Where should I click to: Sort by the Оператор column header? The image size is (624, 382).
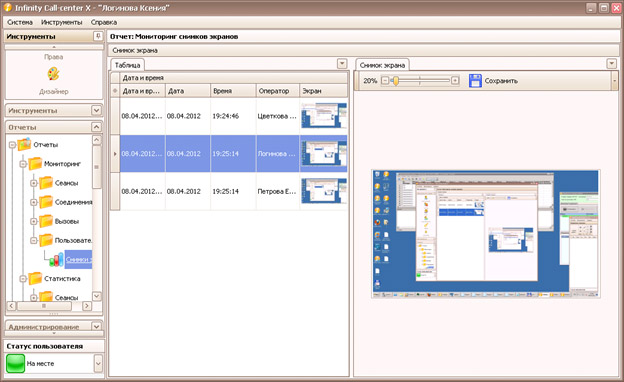click(x=277, y=91)
